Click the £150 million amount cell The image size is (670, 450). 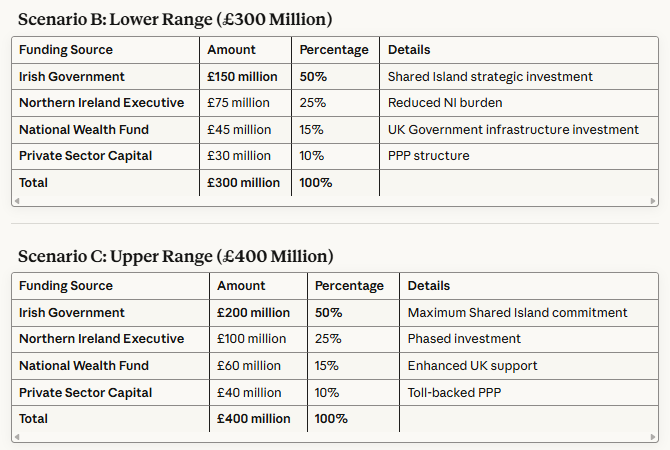(x=243, y=76)
